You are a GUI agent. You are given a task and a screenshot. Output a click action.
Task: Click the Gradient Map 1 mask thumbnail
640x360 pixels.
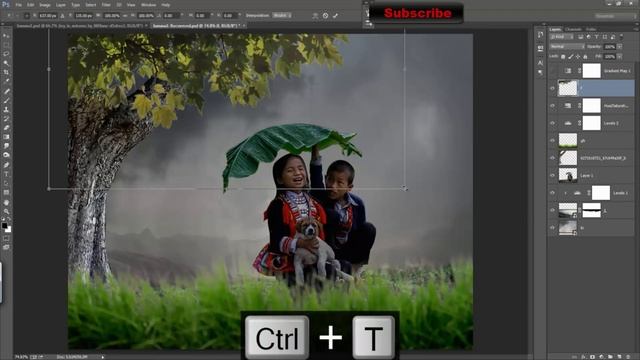(591, 71)
